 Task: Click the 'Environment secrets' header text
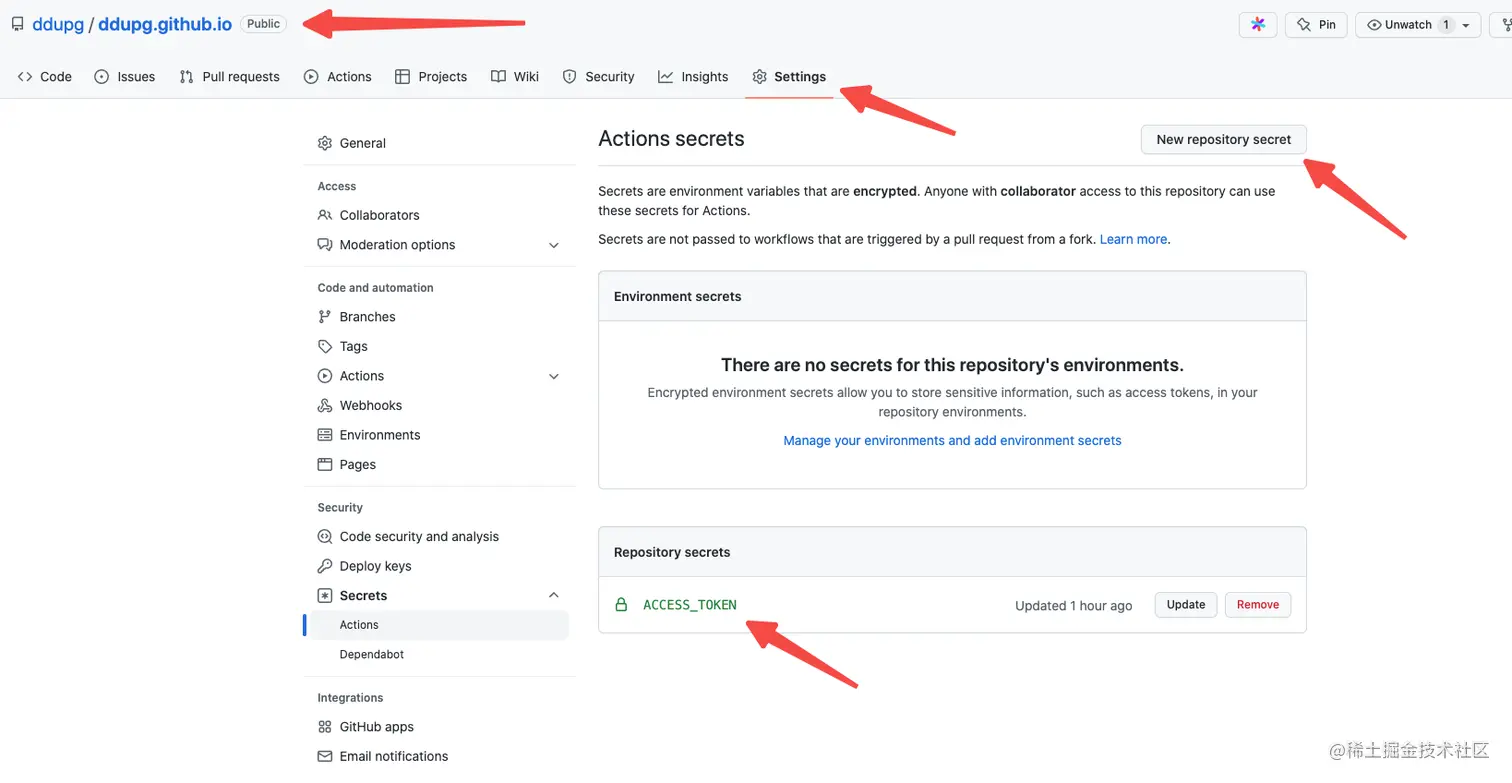pos(678,297)
